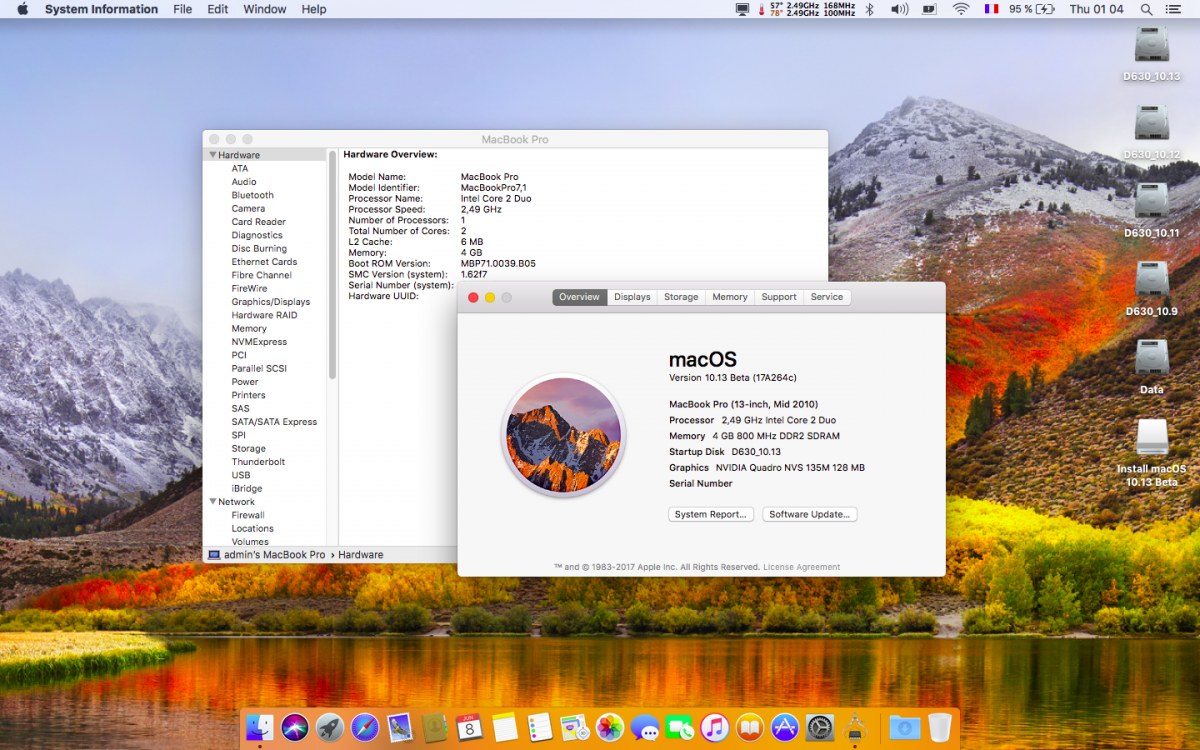Launch App Store from the dock
This screenshot has width=1200, height=750.
click(785, 727)
